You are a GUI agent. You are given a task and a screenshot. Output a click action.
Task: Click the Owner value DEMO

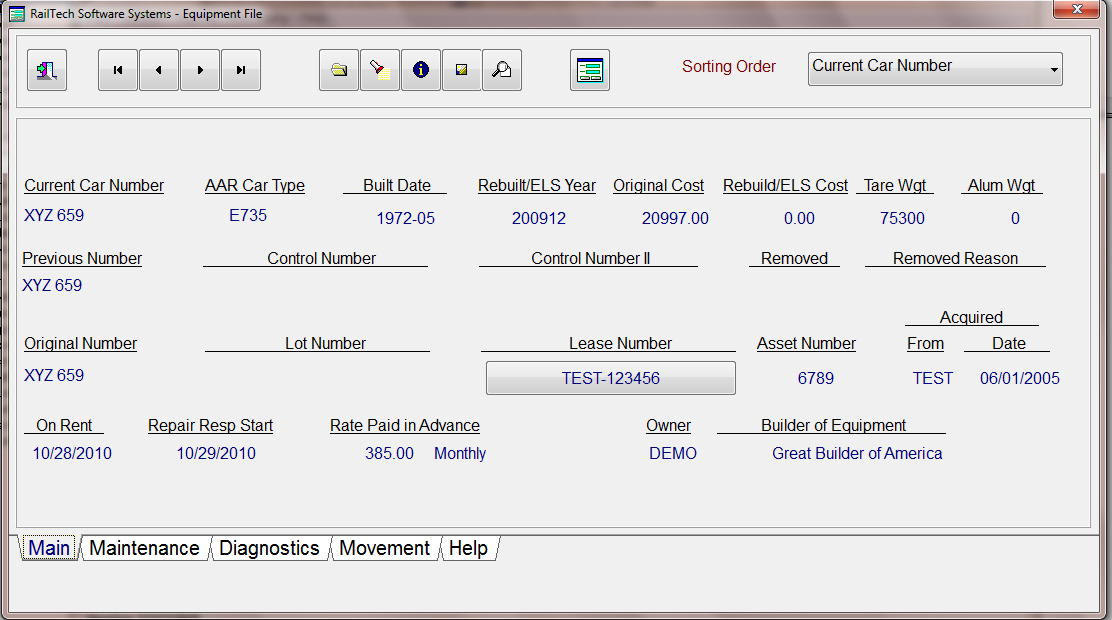[673, 454]
